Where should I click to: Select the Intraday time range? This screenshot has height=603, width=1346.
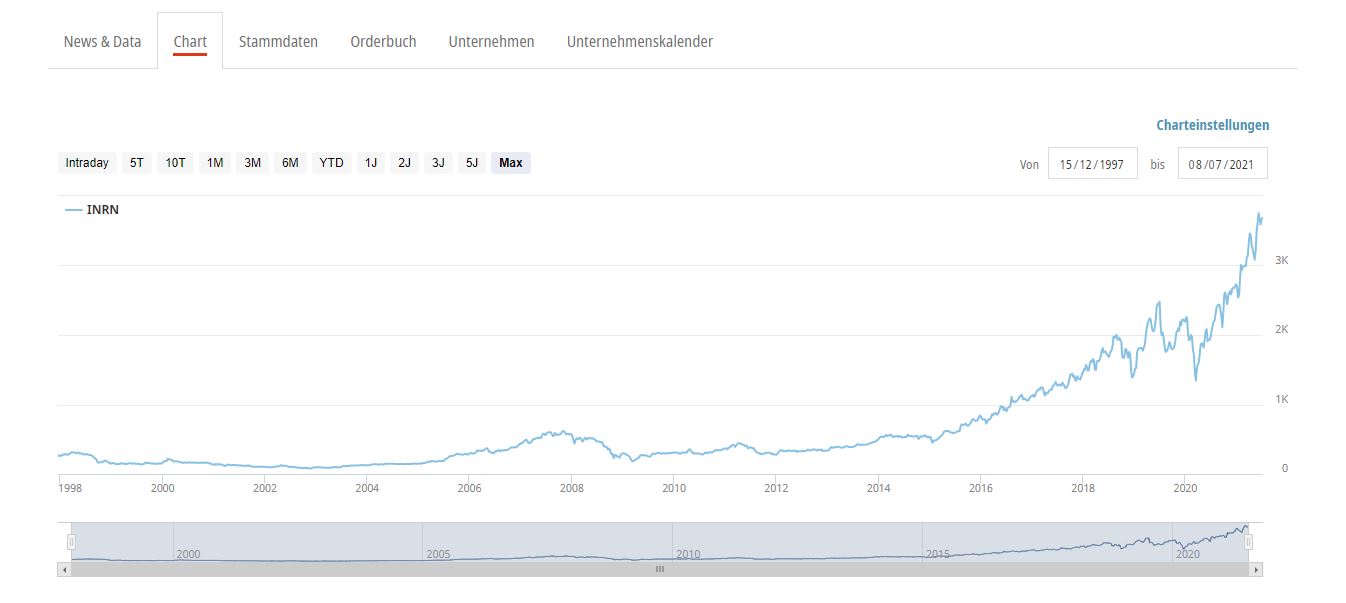87,163
